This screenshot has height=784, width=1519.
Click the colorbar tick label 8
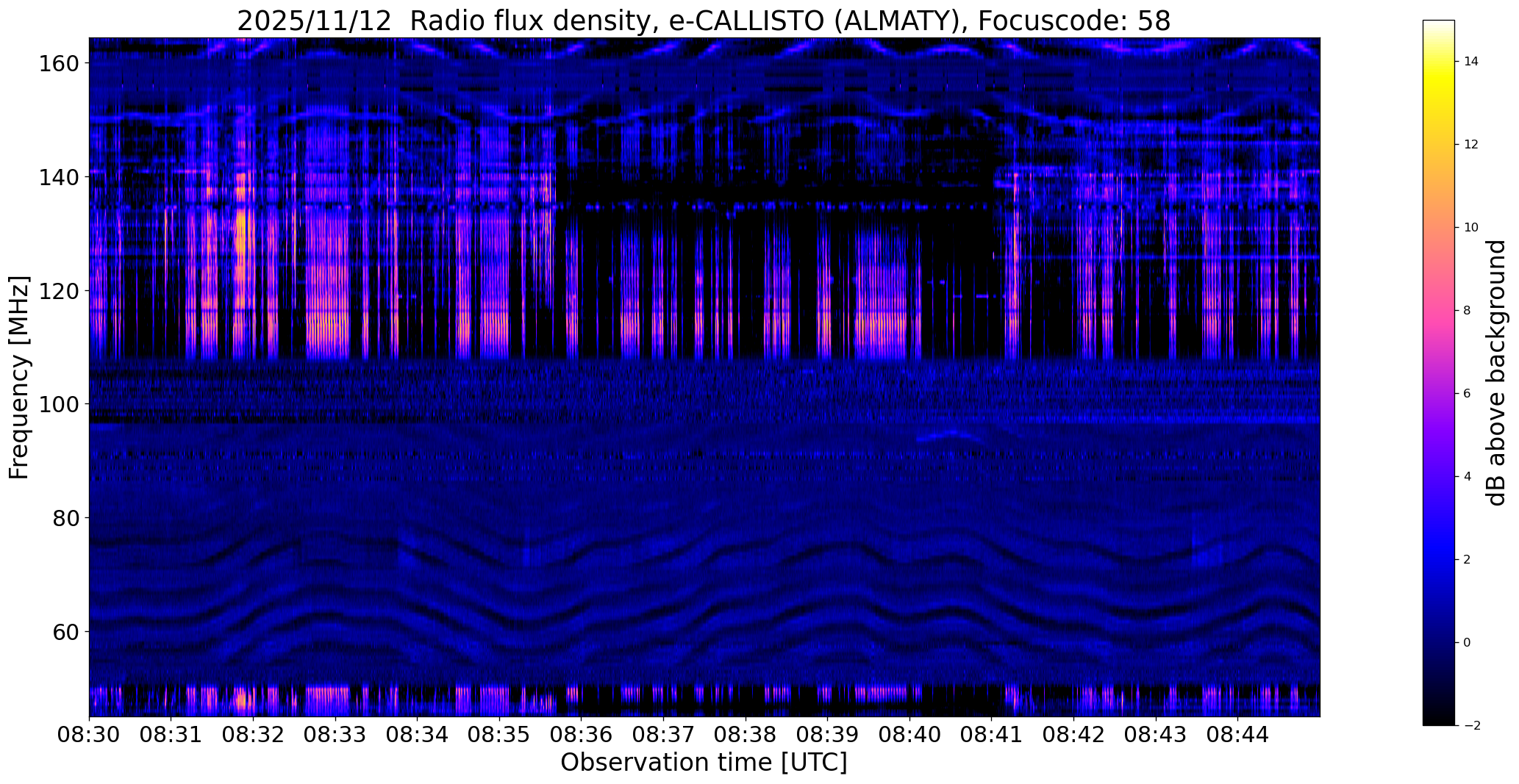click(x=1468, y=311)
